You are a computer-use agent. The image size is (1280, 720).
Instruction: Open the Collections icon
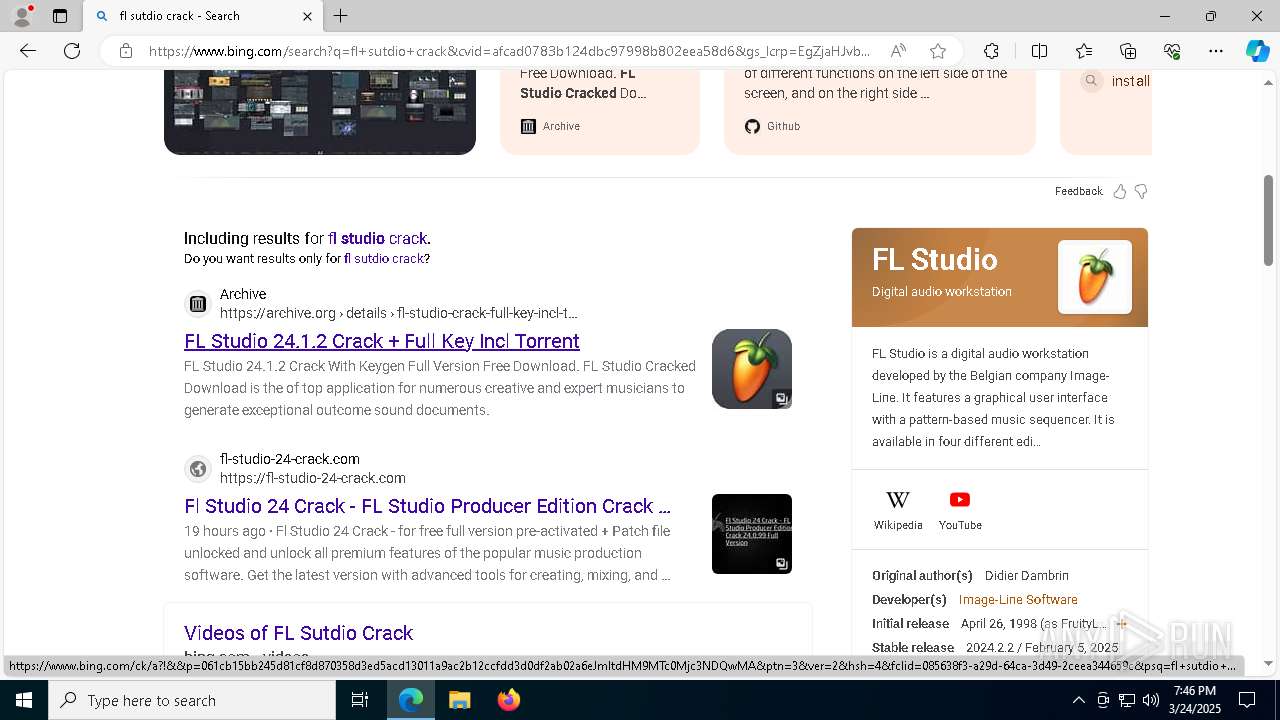click(x=1128, y=51)
